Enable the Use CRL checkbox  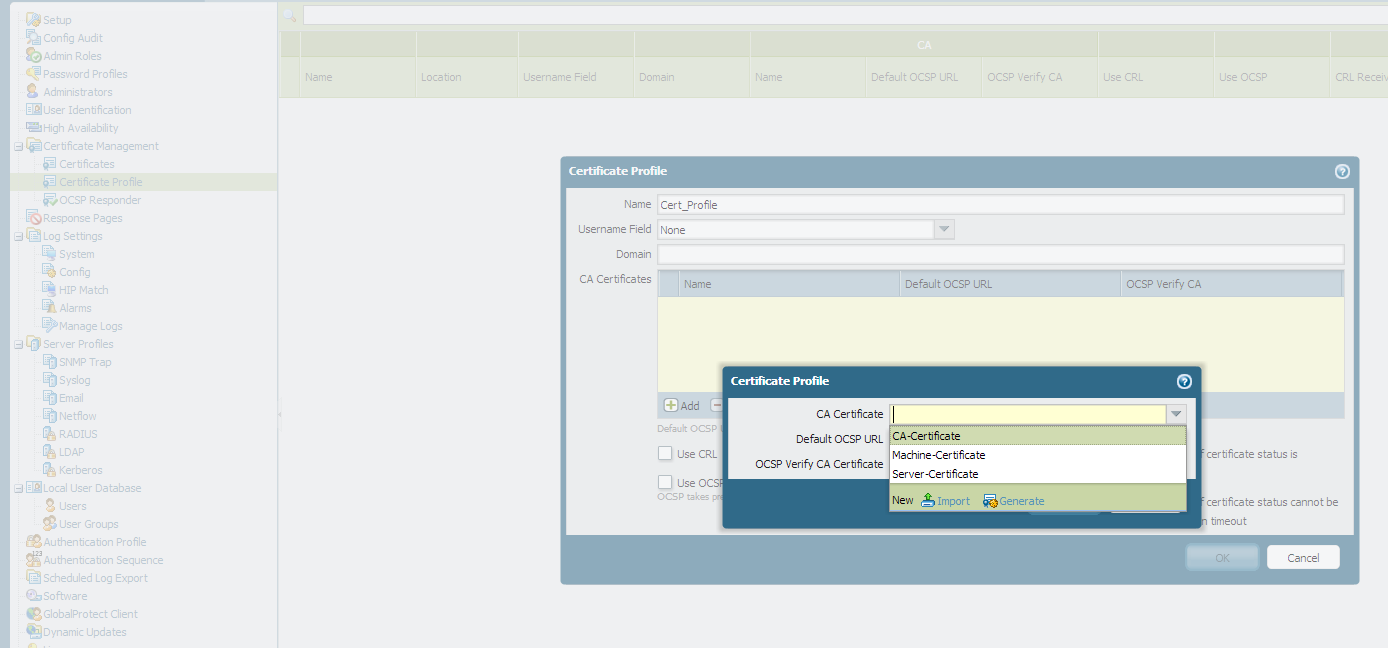pos(665,454)
